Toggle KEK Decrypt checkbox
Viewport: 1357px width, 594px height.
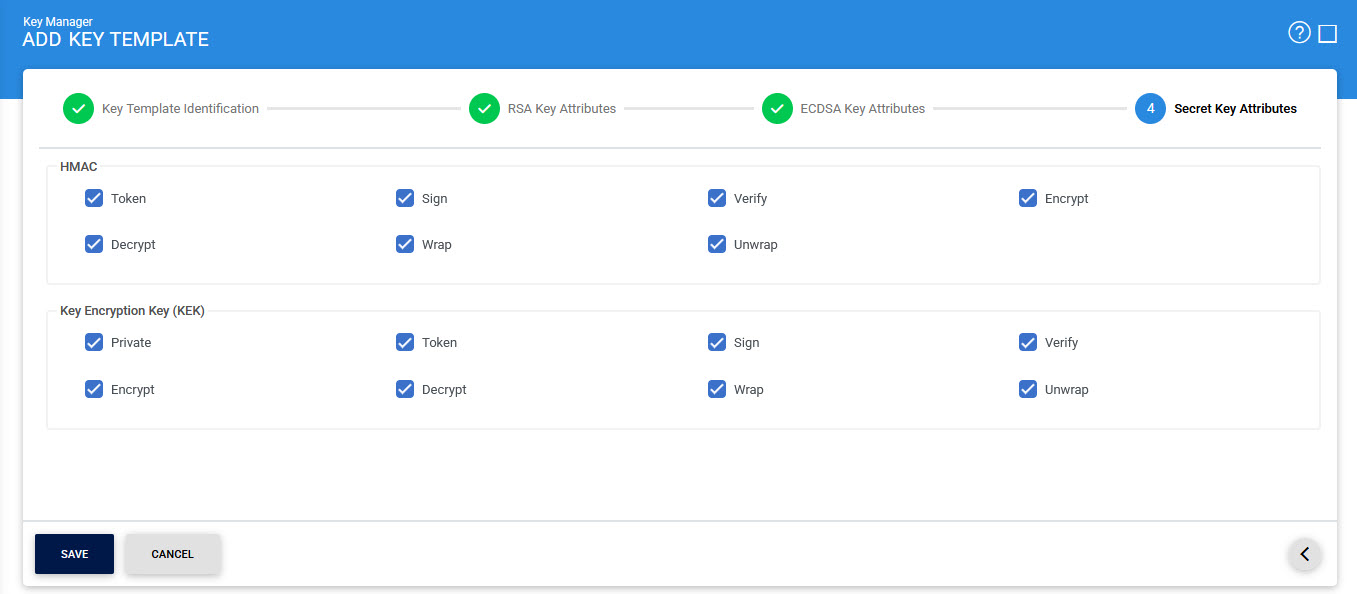pos(405,389)
